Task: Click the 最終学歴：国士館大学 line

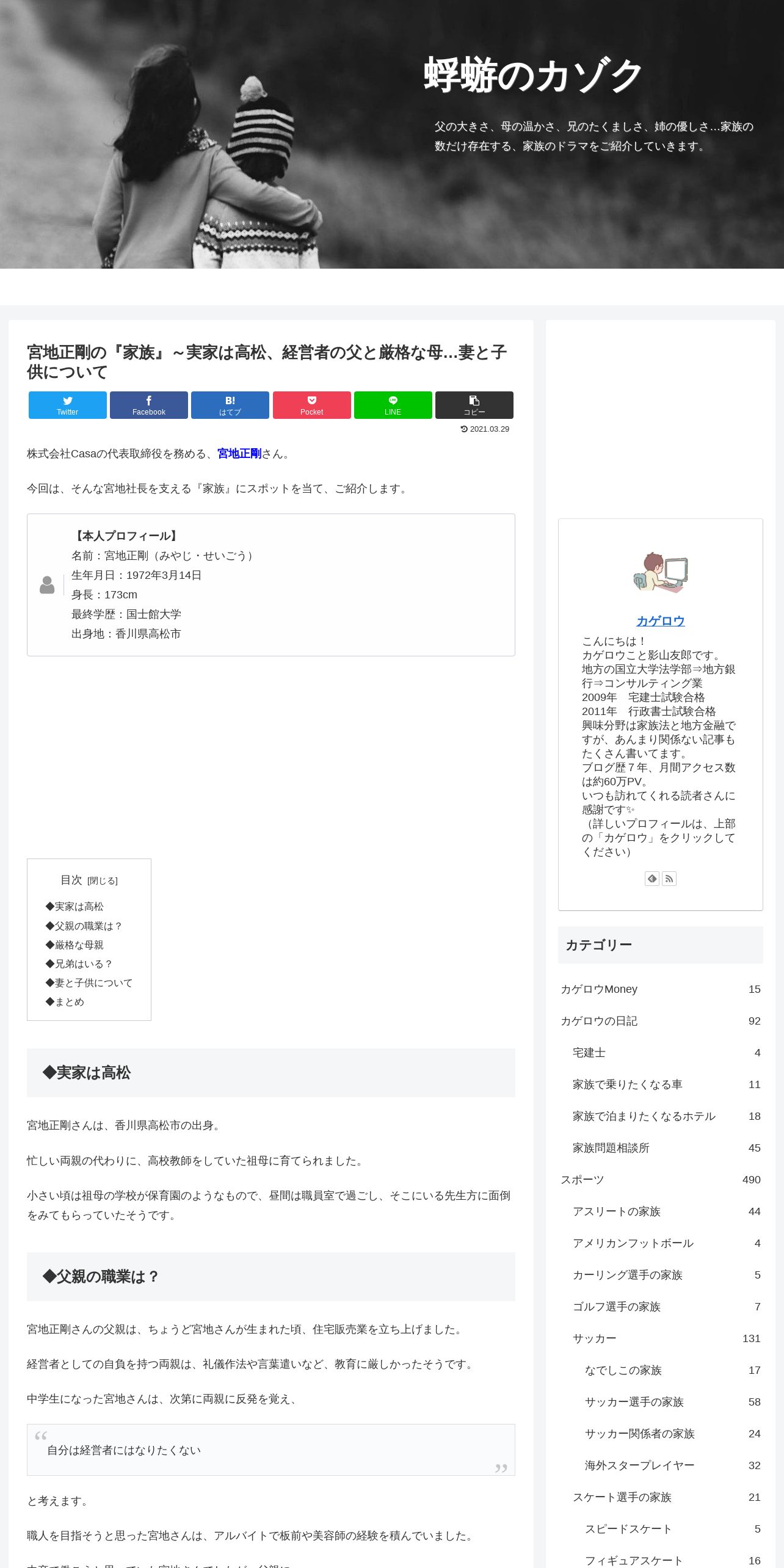Action: [x=126, y=614]
